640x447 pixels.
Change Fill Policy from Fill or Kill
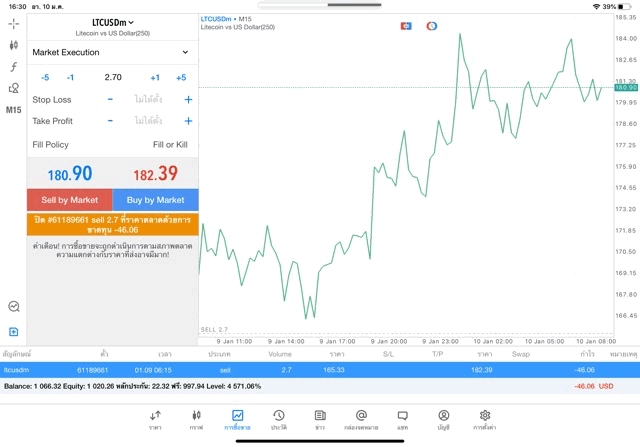click(170, 145)
